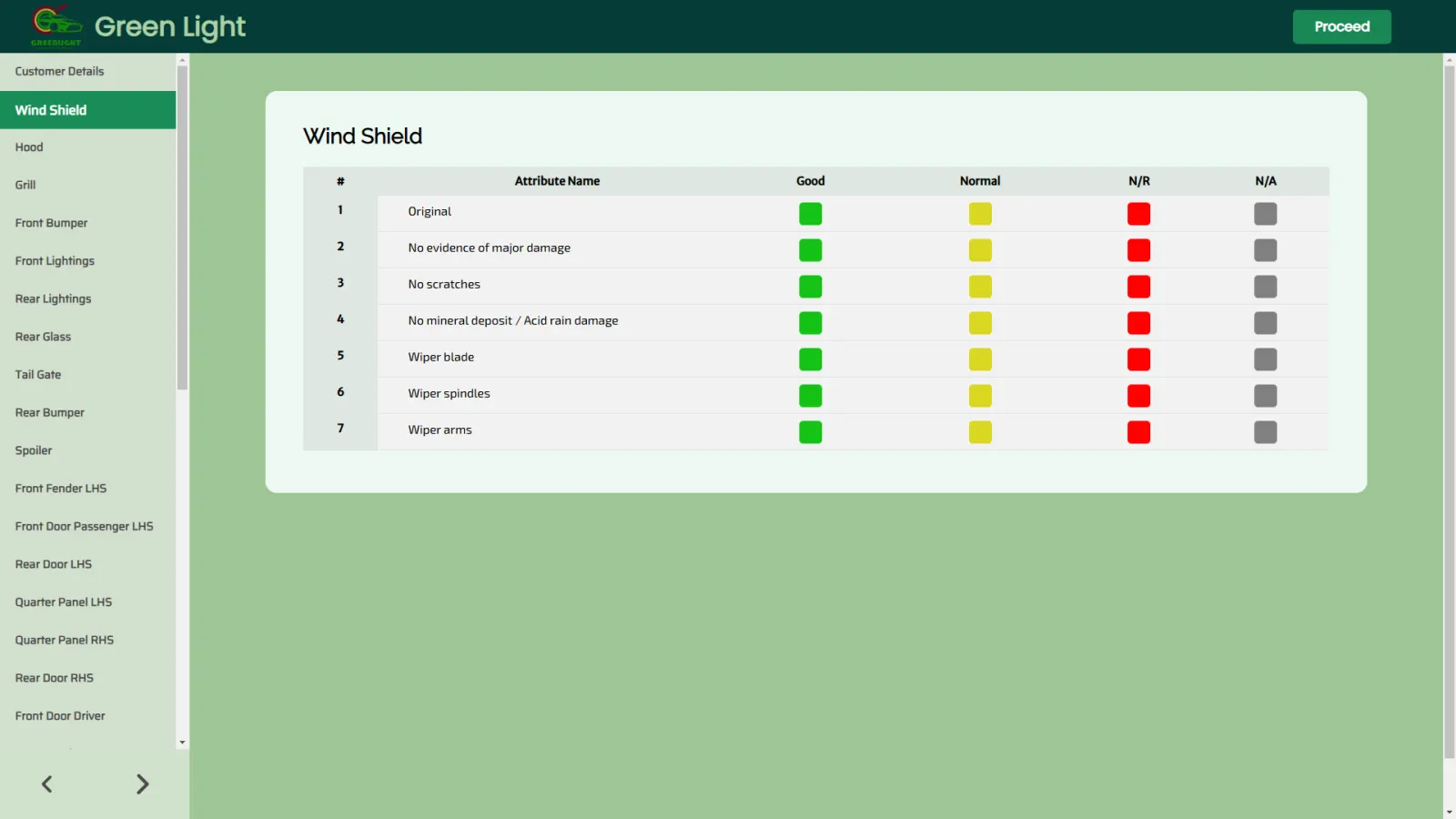
Task: Mark No scratches as Normal (yellow square)
Action: pyautogui.click(x=980, y=287)
